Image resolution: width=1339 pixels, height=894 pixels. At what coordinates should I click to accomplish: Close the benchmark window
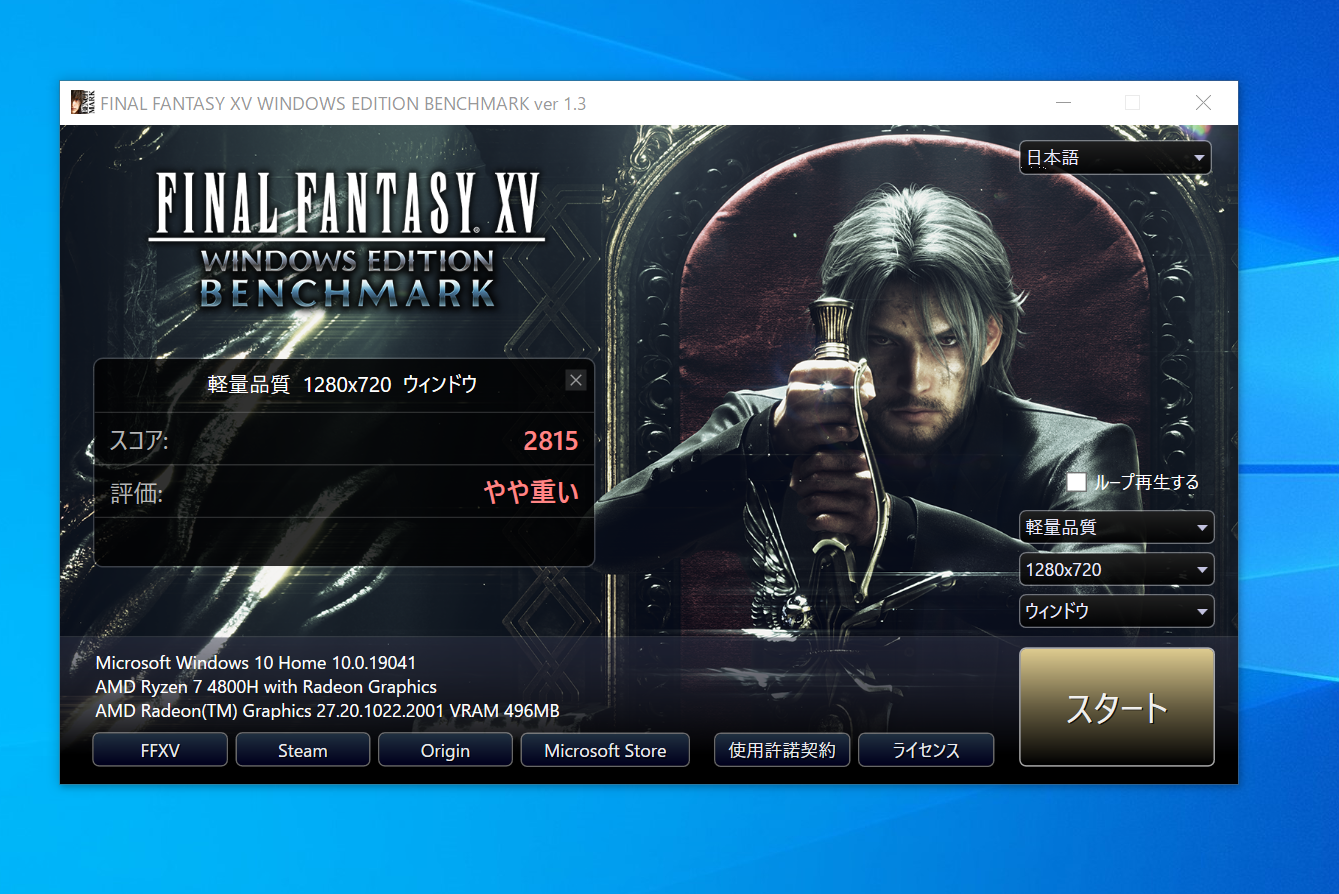click(1203, 103)
